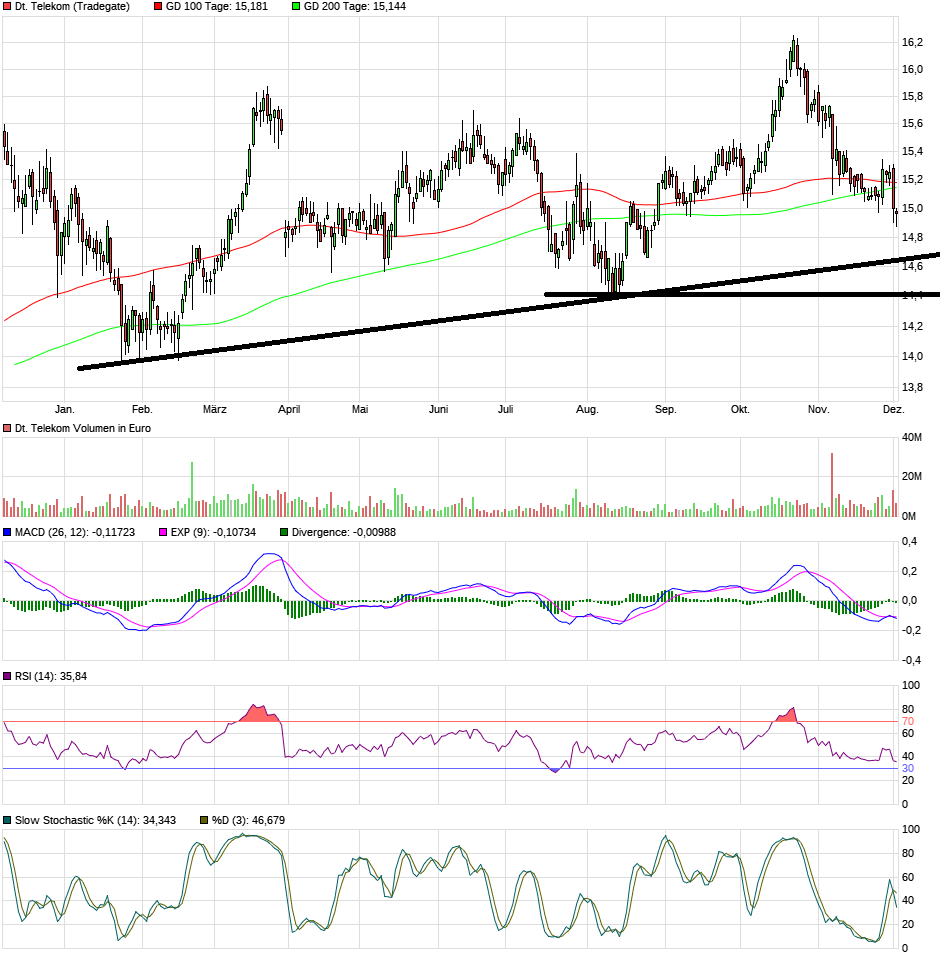940x958 pixels.
Task: Click the Okt. month axis label
Action: 740,409
